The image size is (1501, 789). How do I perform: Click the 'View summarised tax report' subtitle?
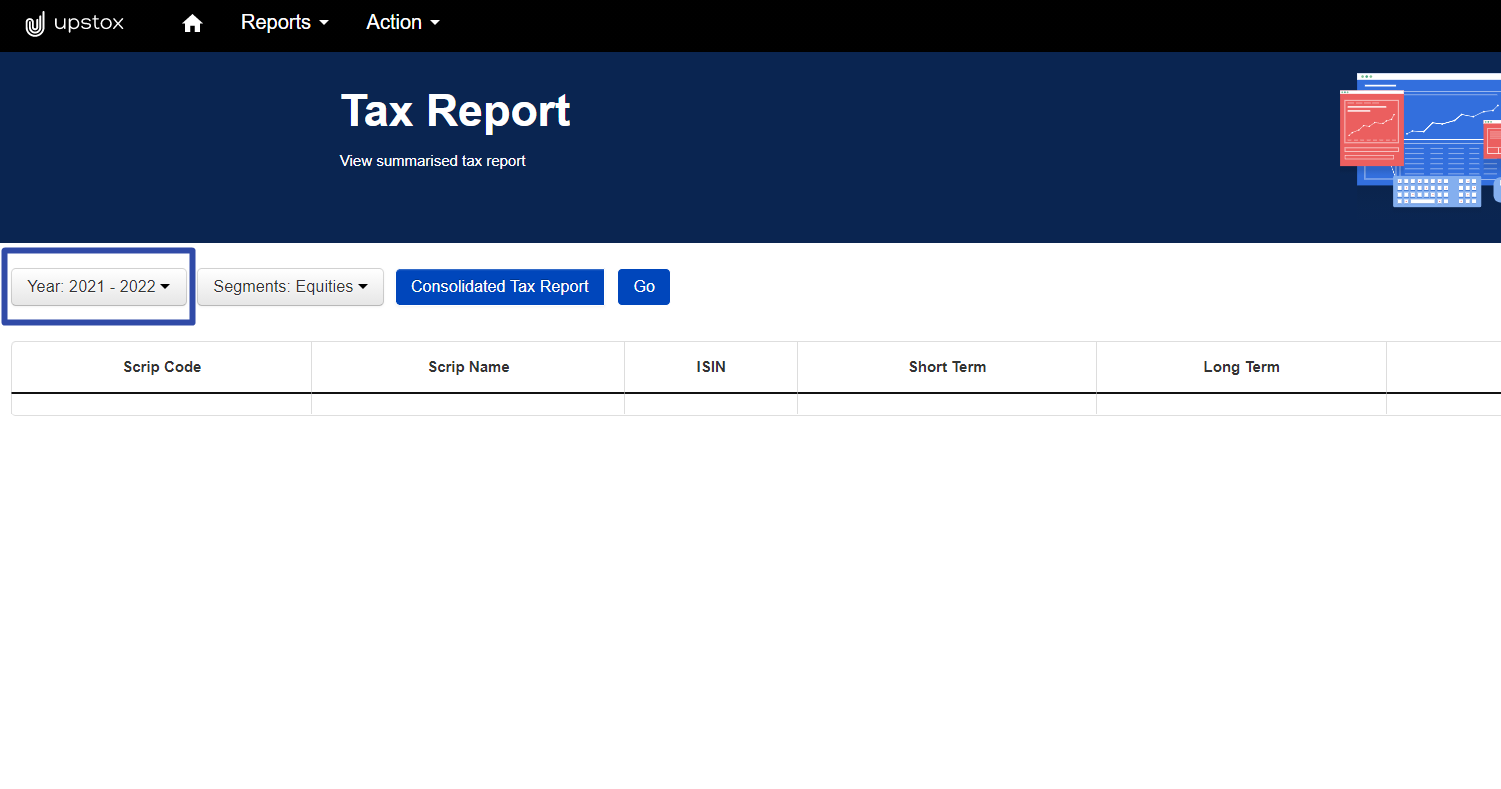[x=433, y=160]
